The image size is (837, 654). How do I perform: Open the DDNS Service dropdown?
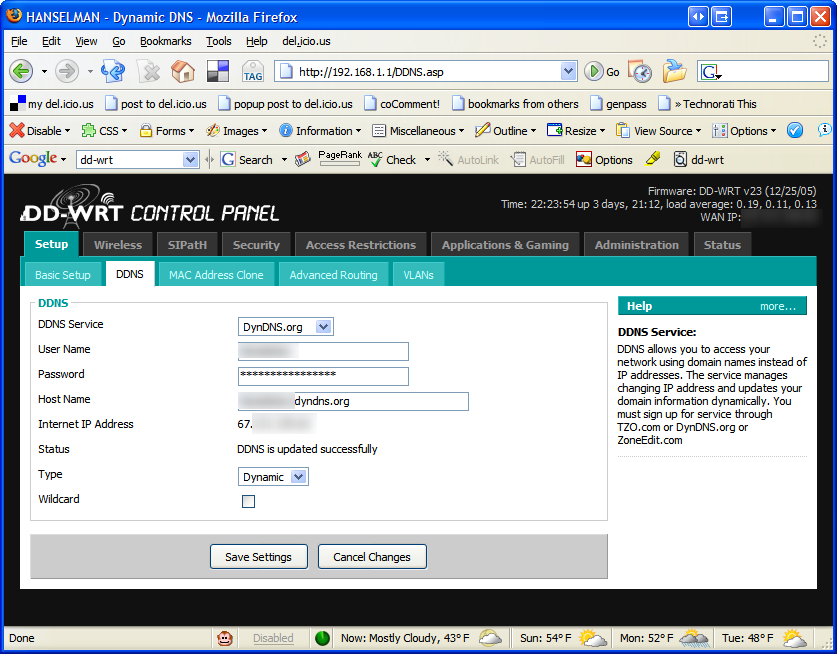tap(286, 327)
